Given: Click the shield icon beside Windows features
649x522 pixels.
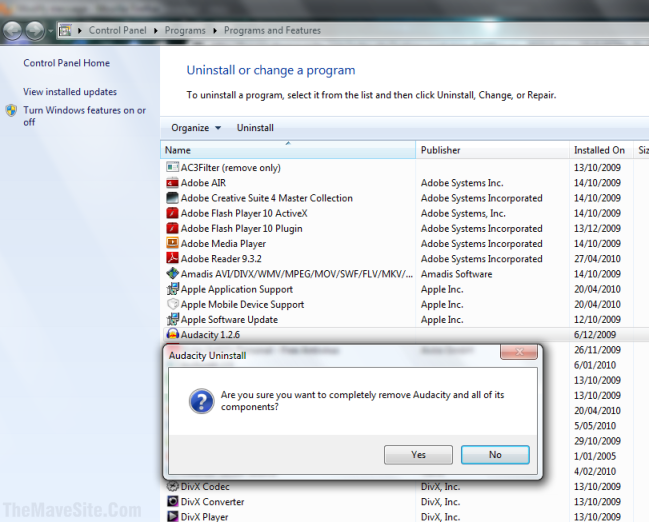Looking at the screenshot, I should (11, 111).
